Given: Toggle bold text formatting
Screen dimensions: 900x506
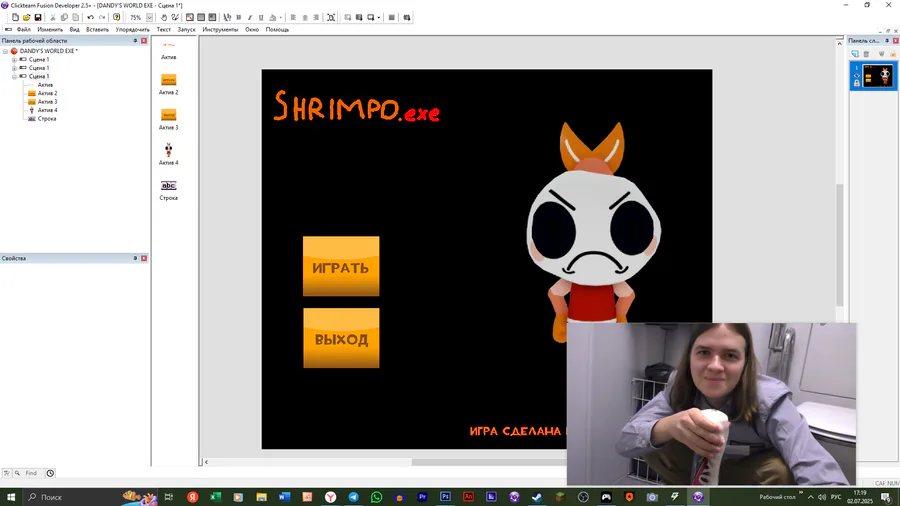Looking at the screenshot, I should coord(239,17).
